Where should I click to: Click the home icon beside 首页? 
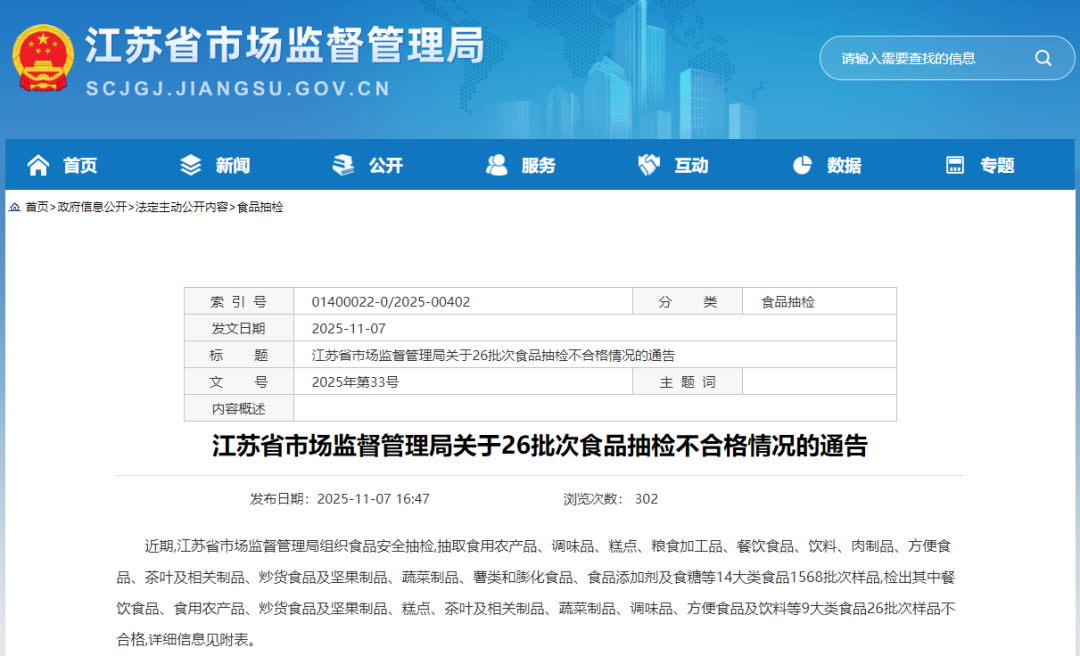(38, 165)
